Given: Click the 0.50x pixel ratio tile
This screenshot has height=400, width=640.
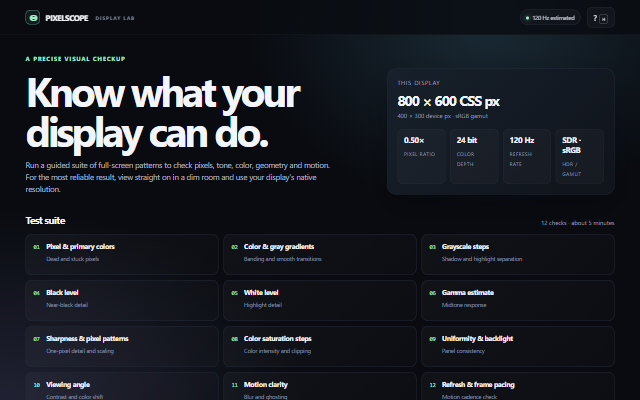Looking at the screenshot, I should point(421,156).
